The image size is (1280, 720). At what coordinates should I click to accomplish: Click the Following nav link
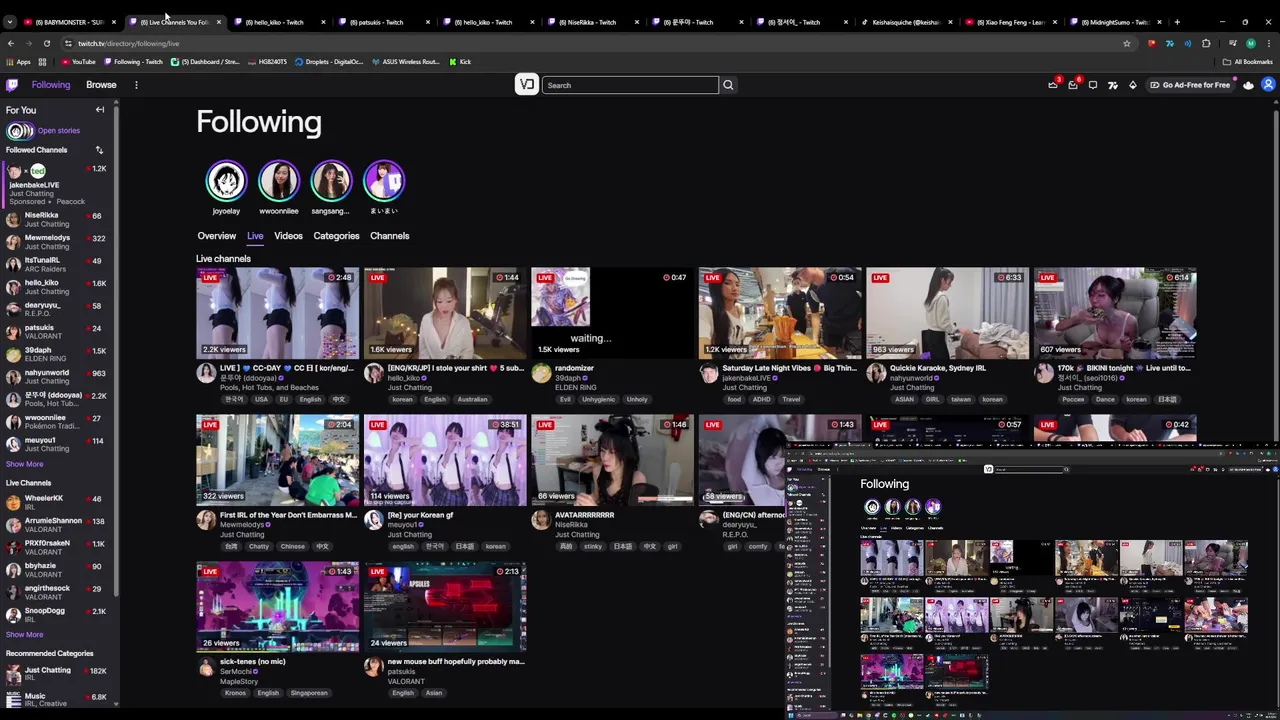50,85
